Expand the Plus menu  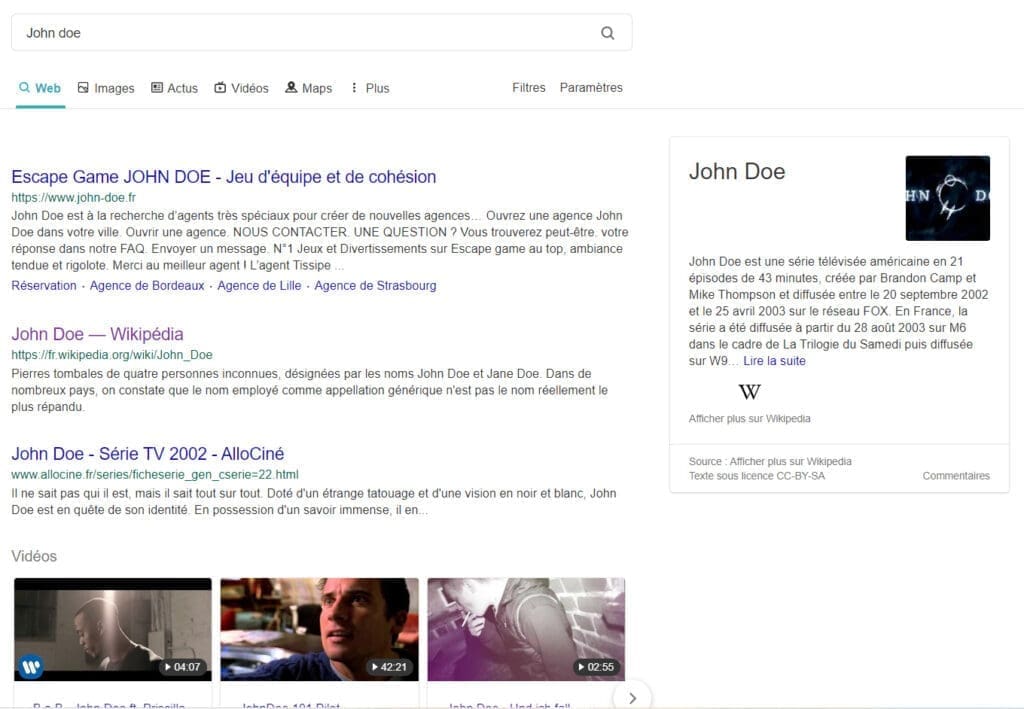pos(370,88)
